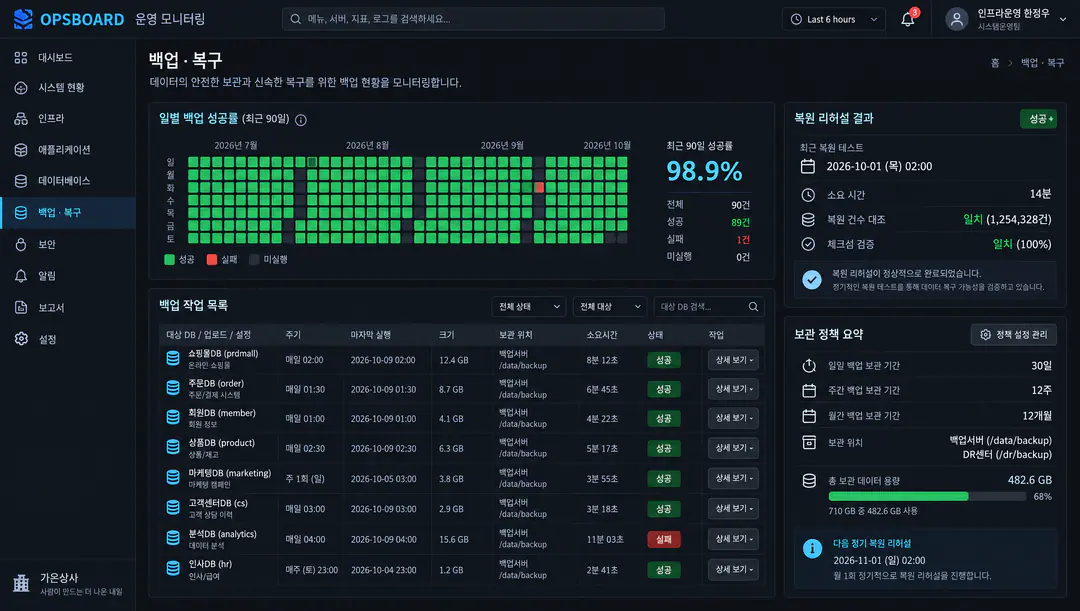Click the calendar icon next to 2026-10-01 (목) 02:00
Image resolution: width=1080 pixels, height=611 pixels.
[x=808, y=166]
